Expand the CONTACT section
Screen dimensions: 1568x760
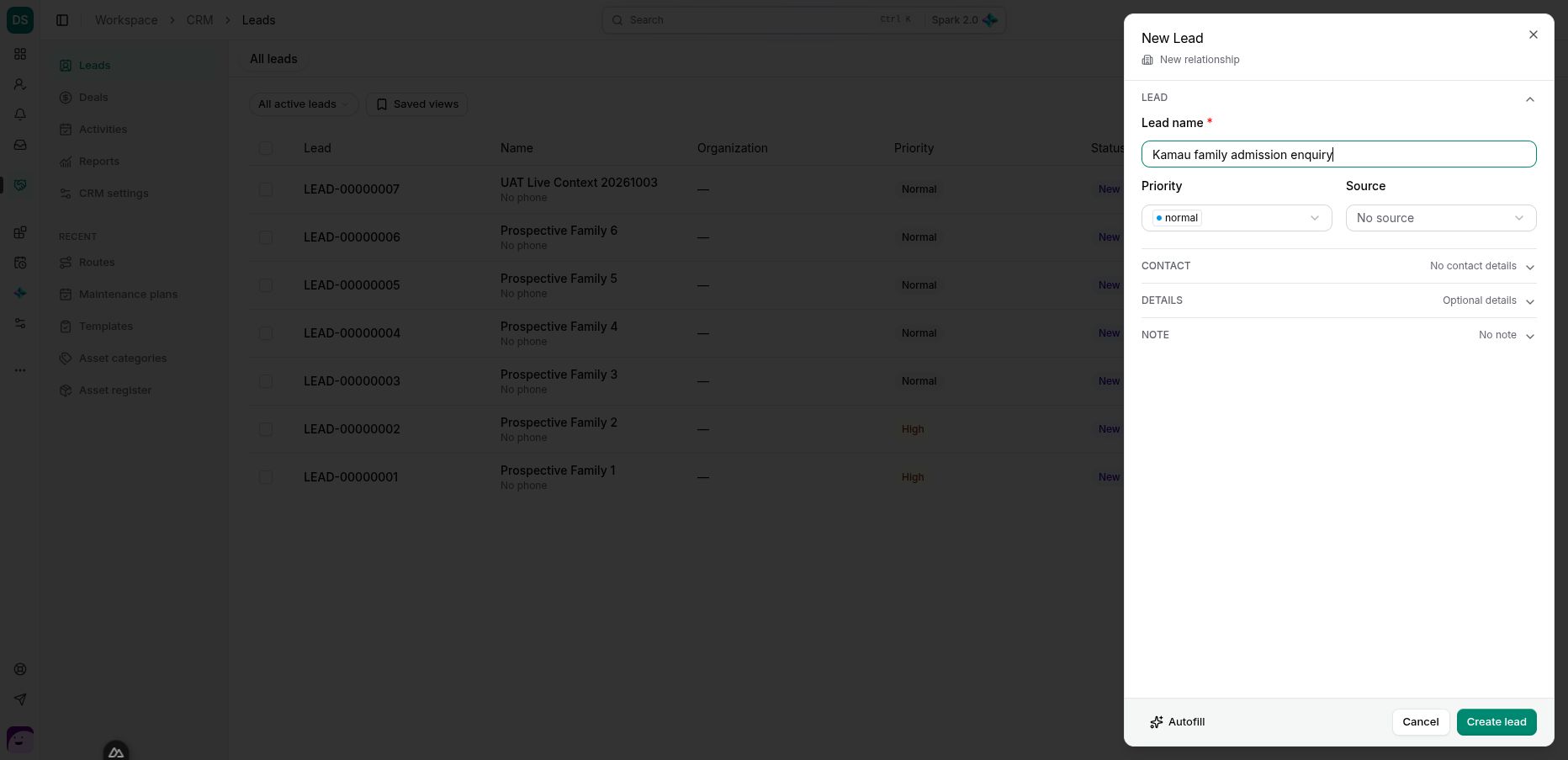(x=1338, y=266)
